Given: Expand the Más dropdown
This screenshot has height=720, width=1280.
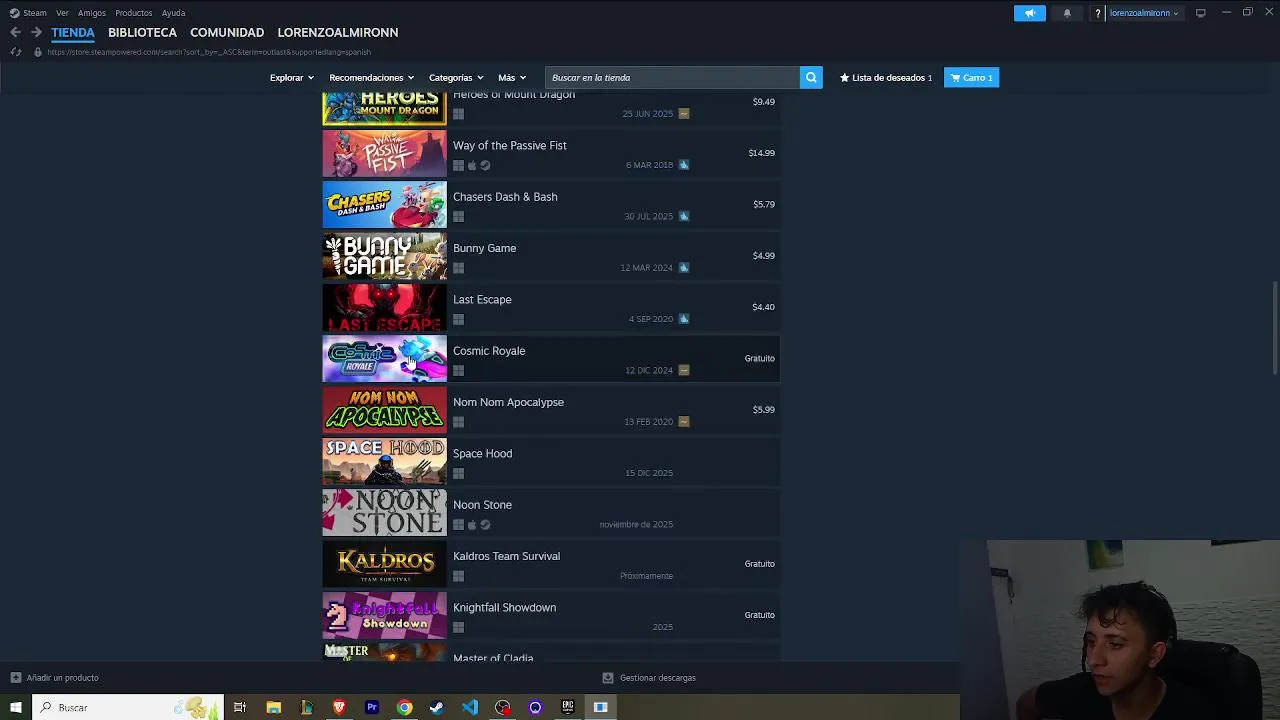Looking at the screenshot, I should tap(512, 77).
